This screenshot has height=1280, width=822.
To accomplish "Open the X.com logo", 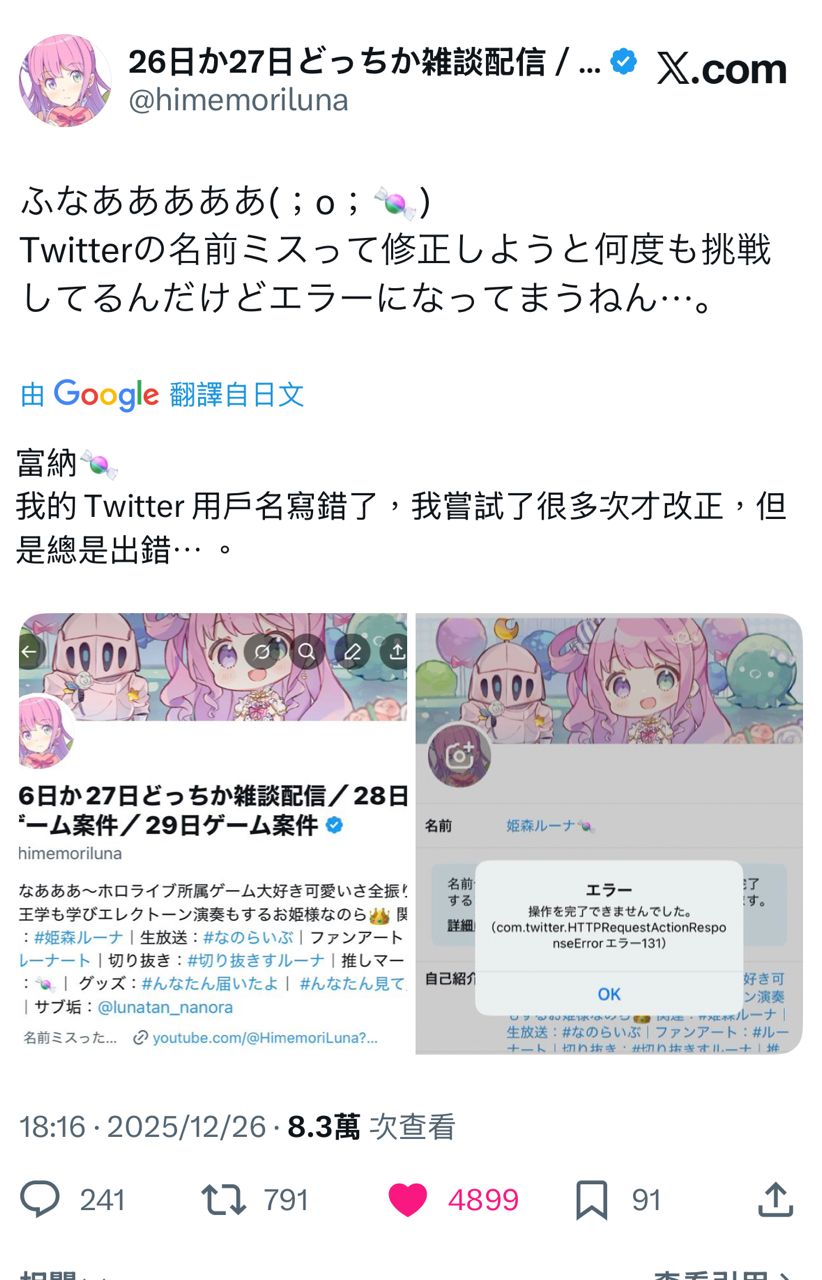I will point(722,69).
